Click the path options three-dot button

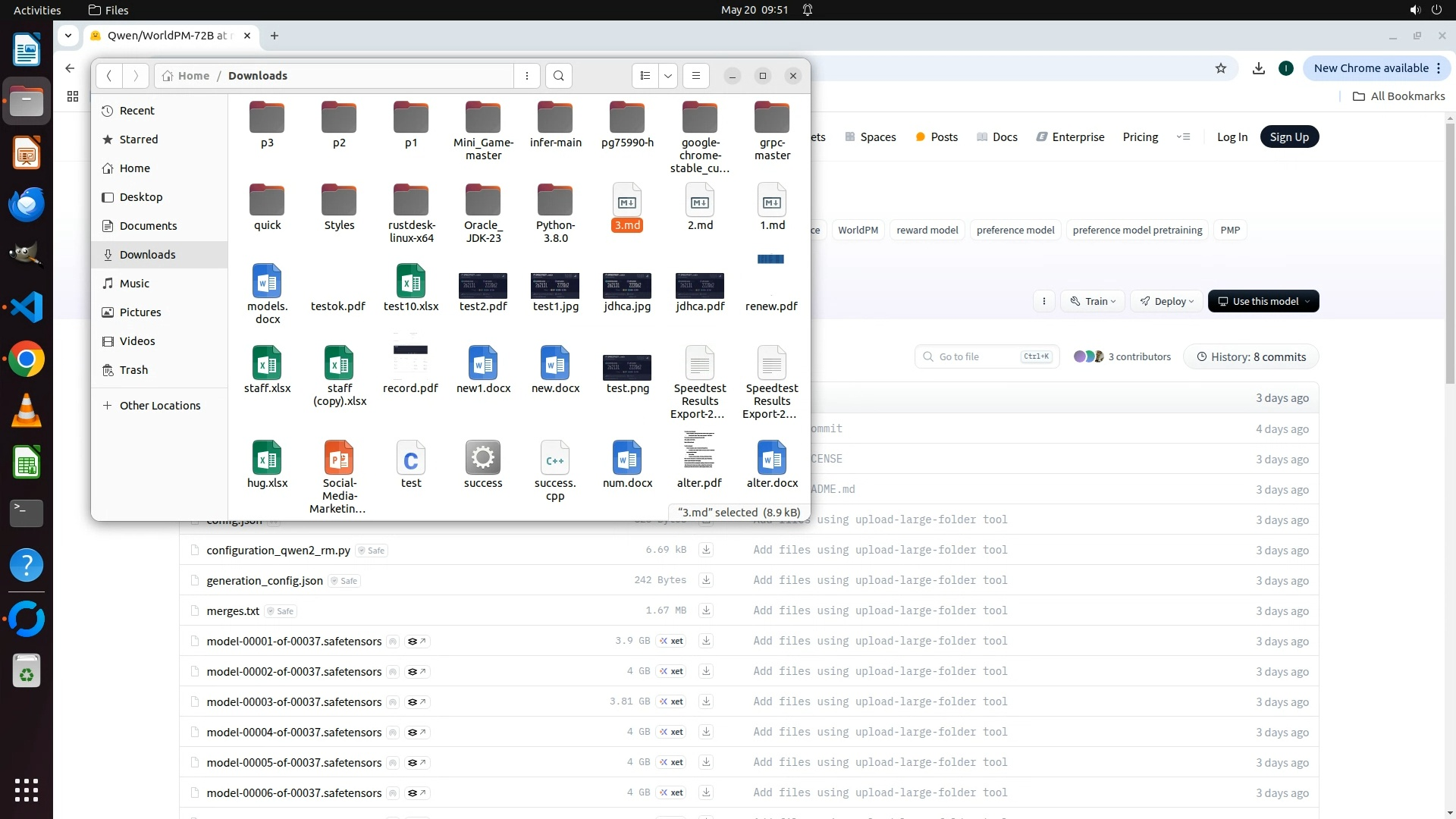point(527,76)
